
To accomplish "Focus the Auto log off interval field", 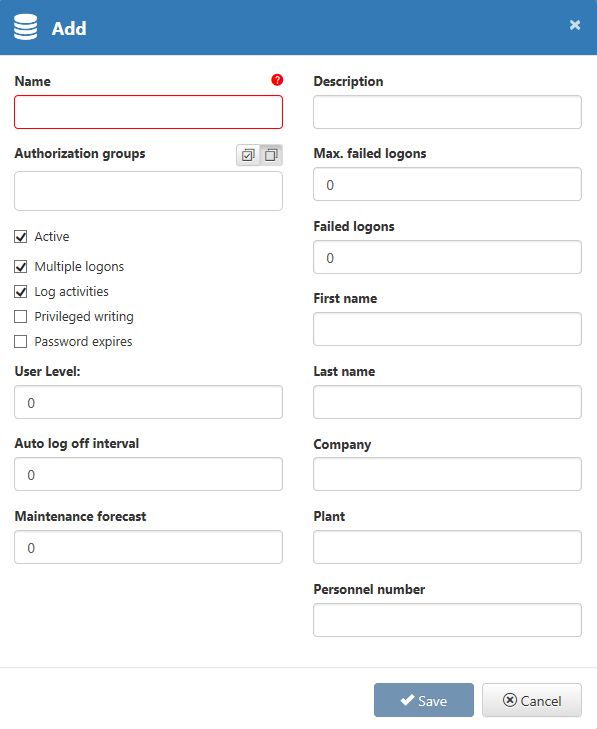I will [148, 474].
